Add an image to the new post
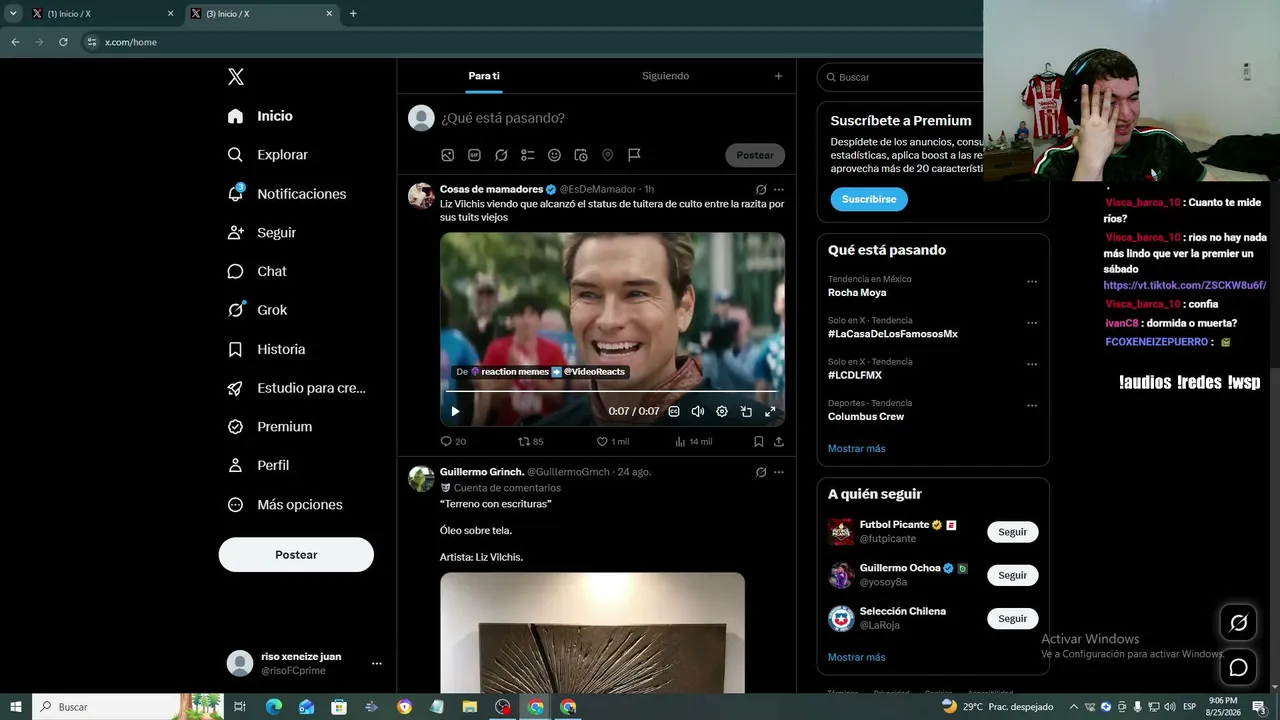 [448, 155]
